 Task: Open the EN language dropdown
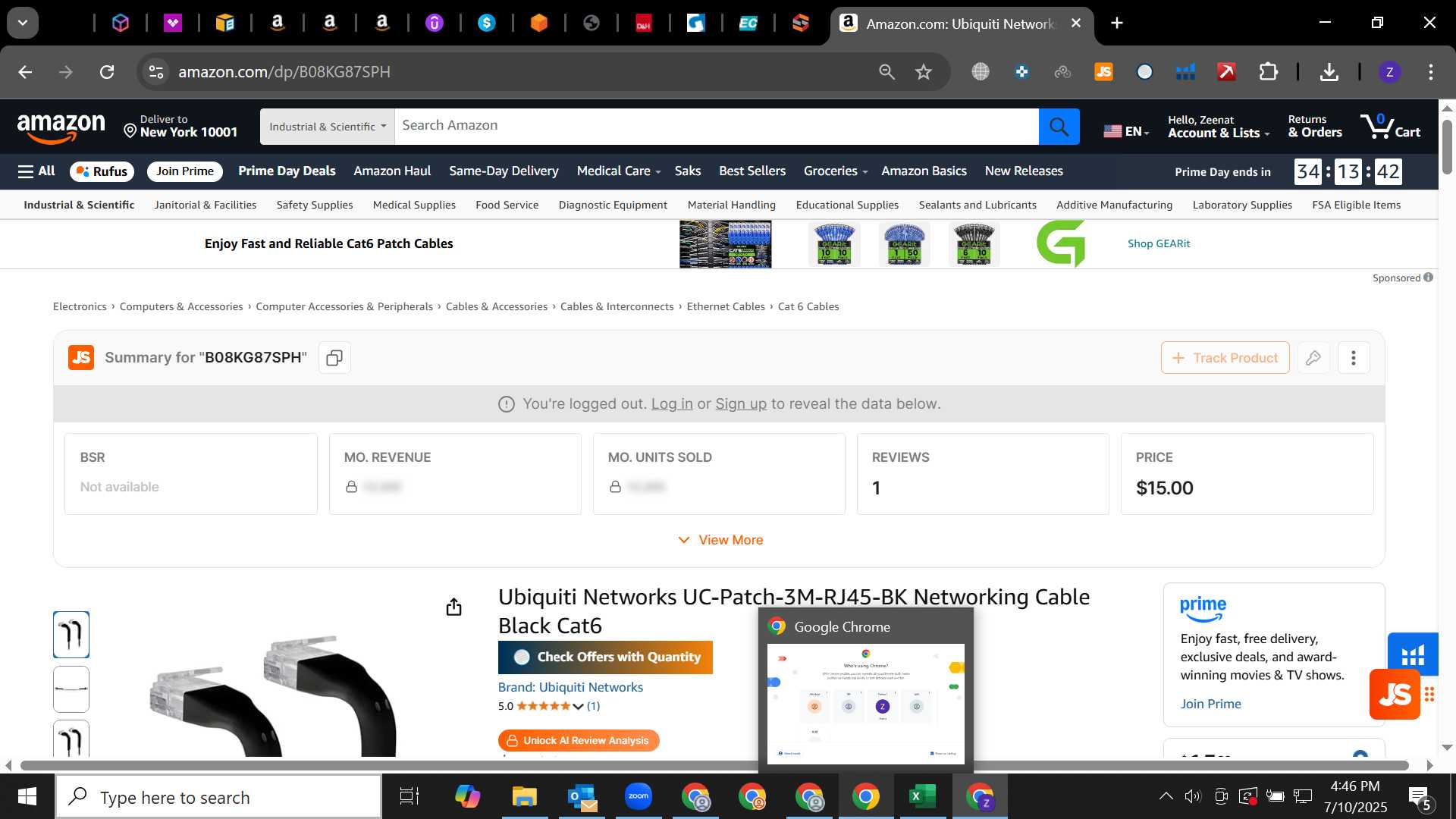coord(1126,131)
